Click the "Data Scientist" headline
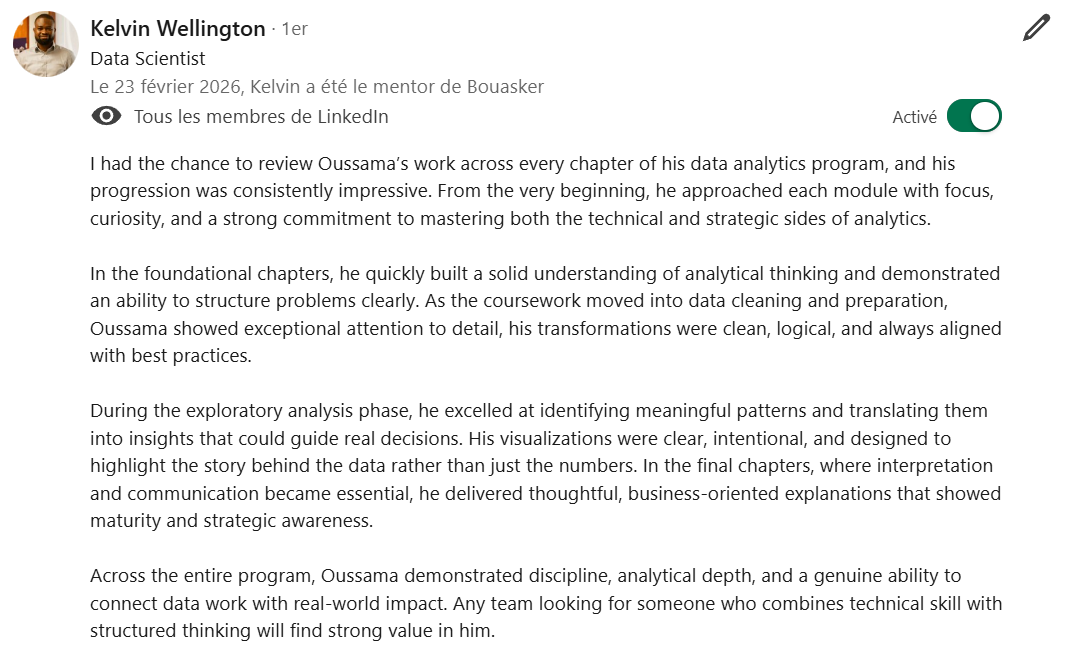 tap(147, 59)
